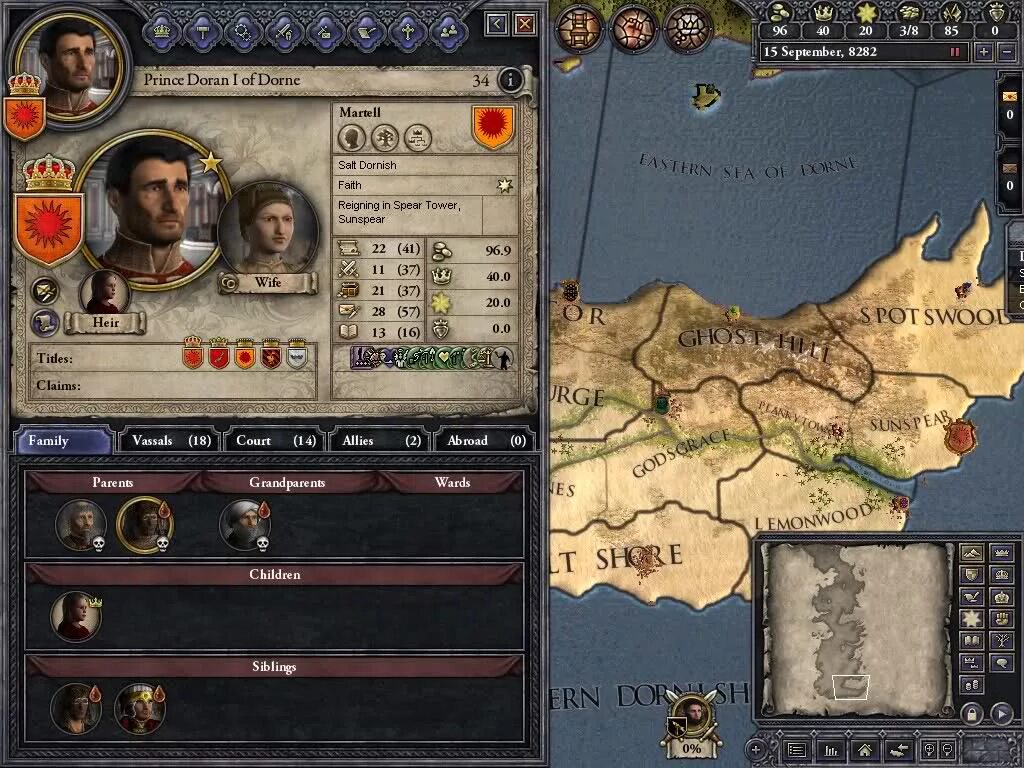Toggle the outliner list button

click(797, 750)
